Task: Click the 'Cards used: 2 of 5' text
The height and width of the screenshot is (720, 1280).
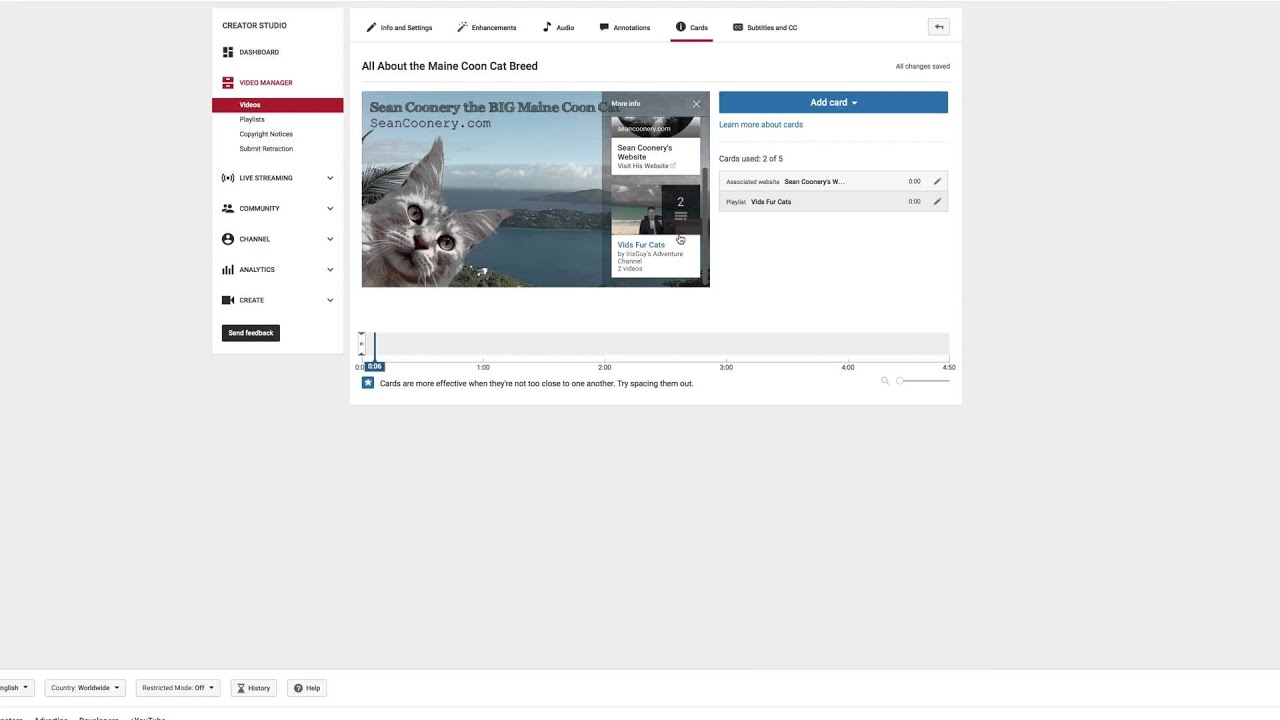Action: tap(751, 159)
